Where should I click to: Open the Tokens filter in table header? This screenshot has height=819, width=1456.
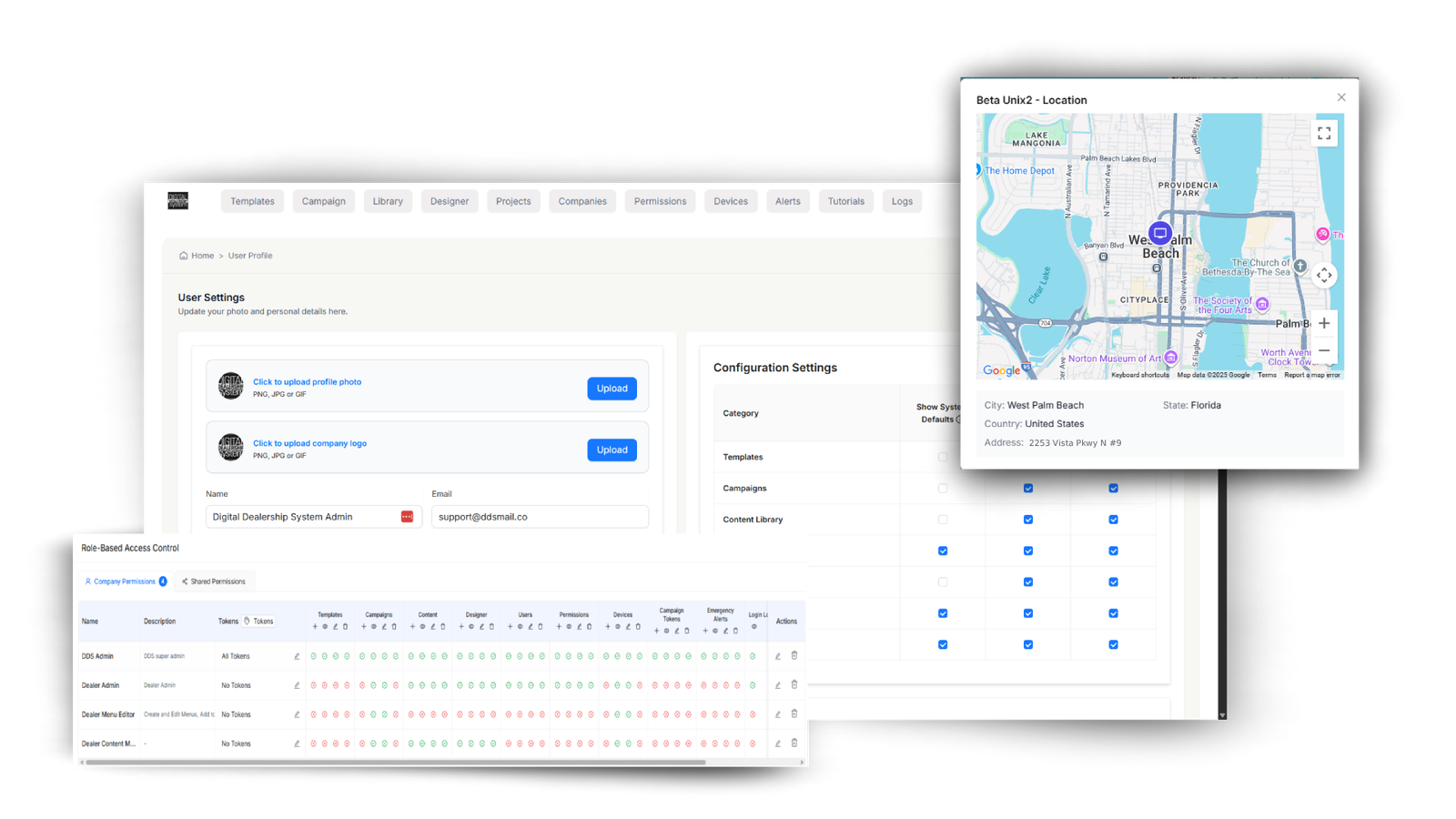coord(258,622)
